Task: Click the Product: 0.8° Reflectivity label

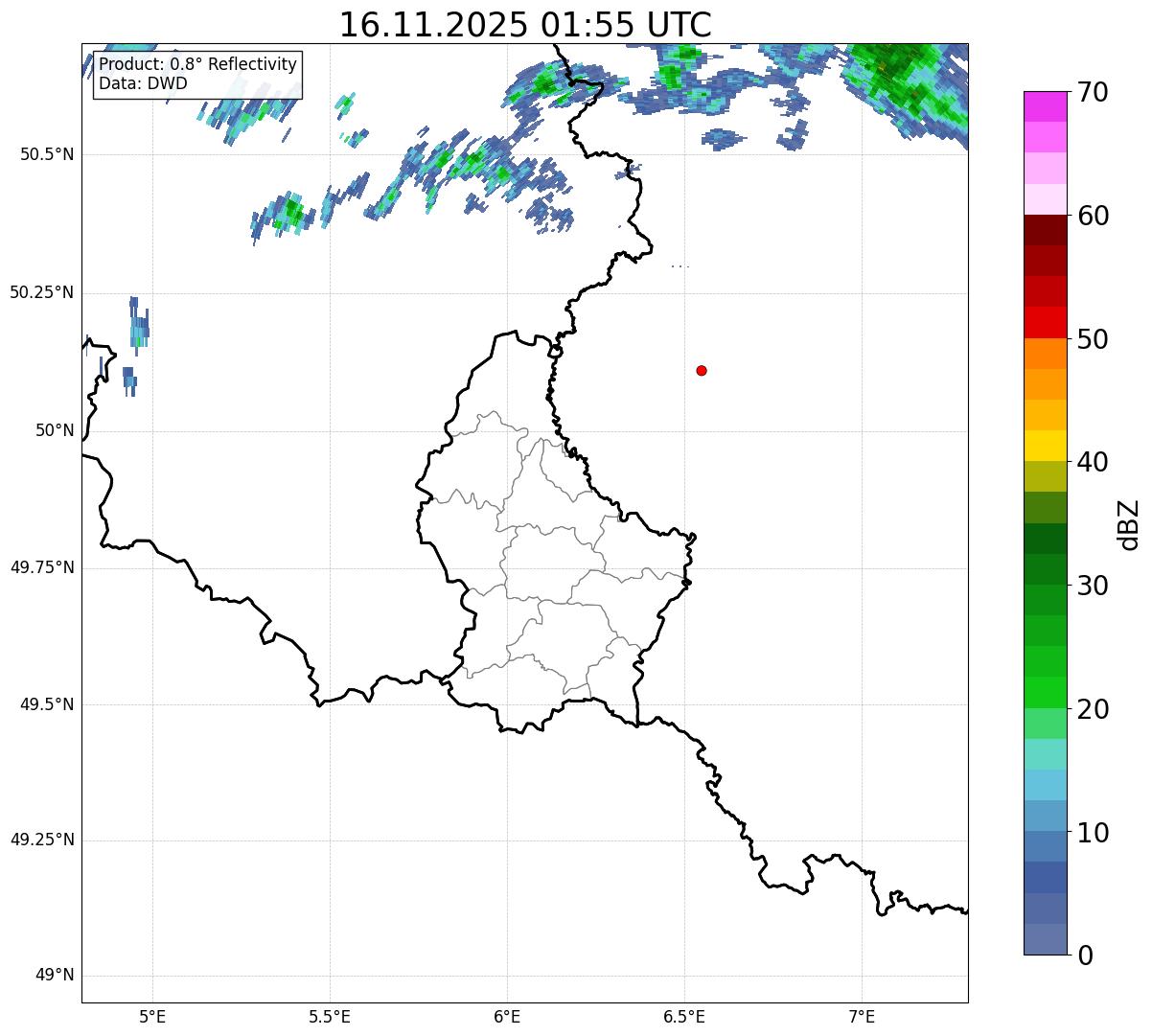Action: 198,64
